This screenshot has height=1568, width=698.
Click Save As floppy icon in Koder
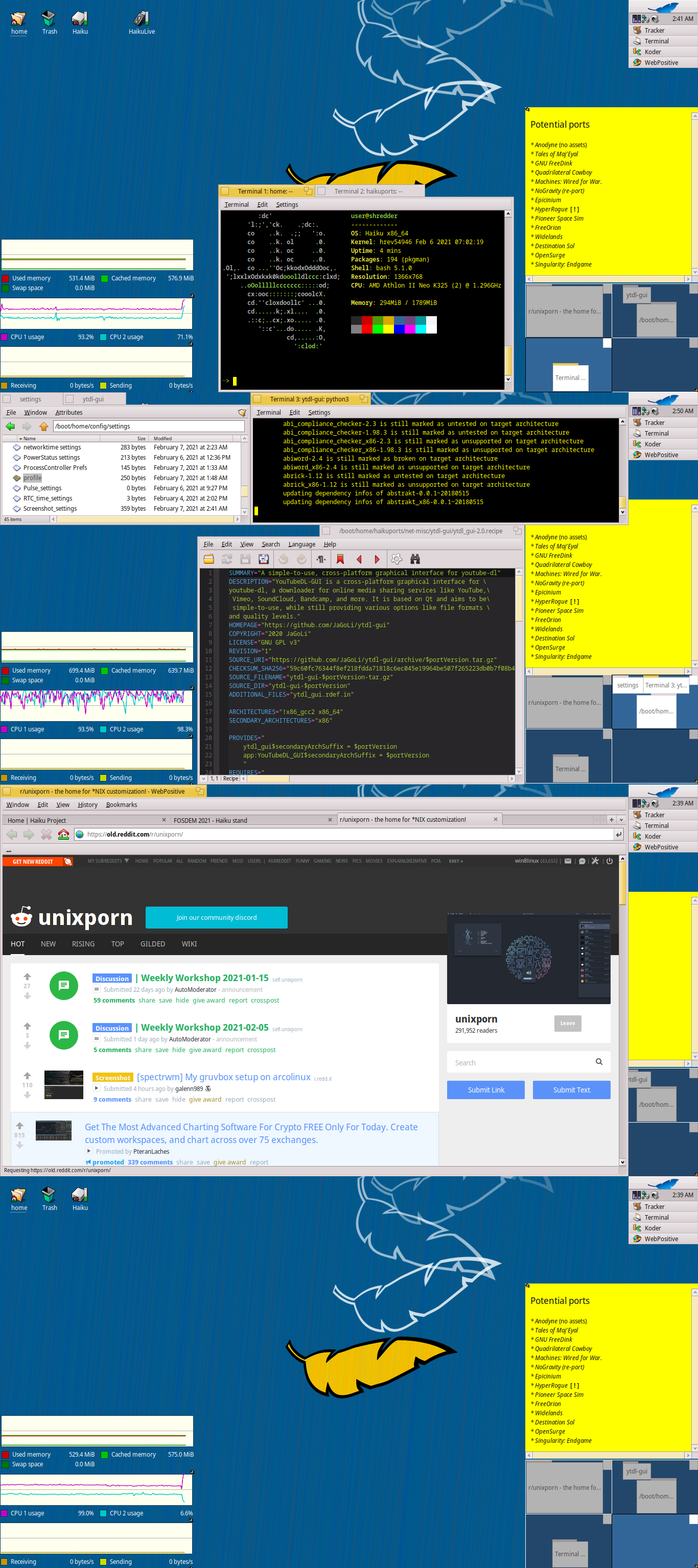tap(264, 559)
